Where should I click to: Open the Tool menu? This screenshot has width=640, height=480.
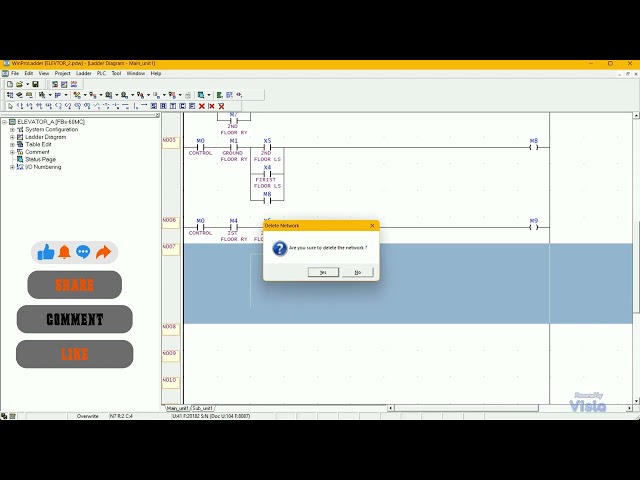tap(116, 73)
